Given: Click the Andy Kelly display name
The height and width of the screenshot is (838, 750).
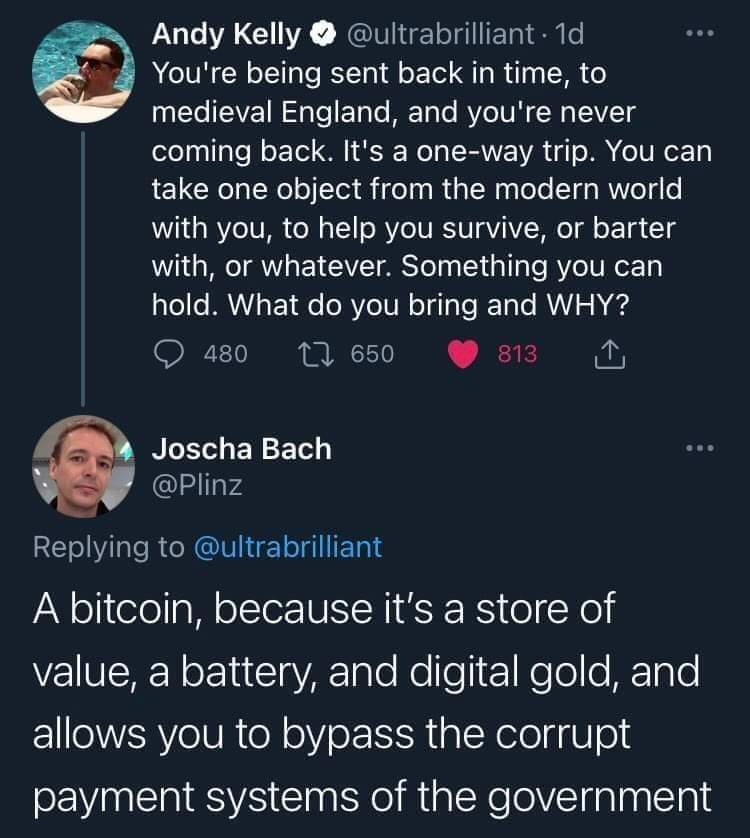Looking at the screenshot, I should click(226, 34).
